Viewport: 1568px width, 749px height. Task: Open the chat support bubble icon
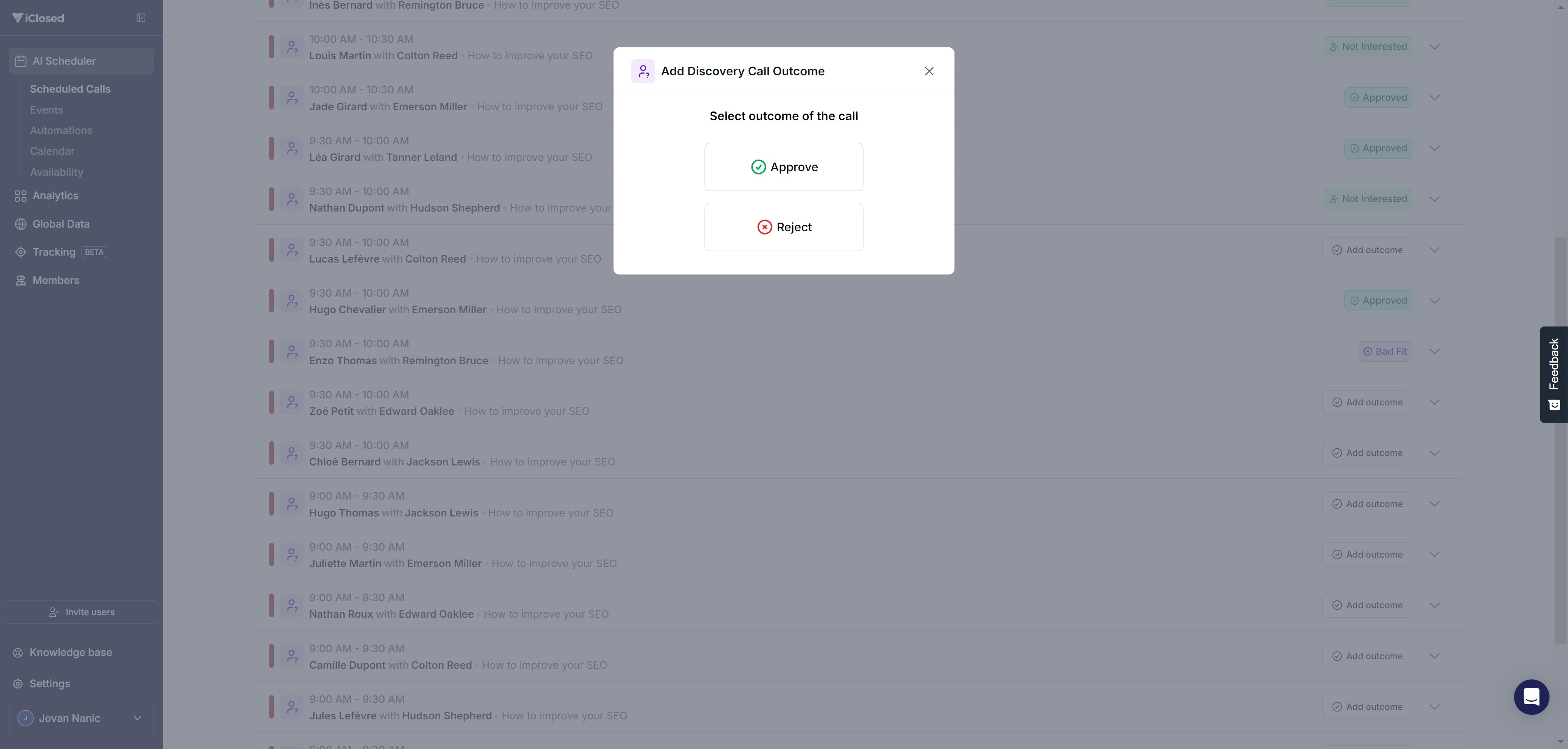pos(1531,697)
